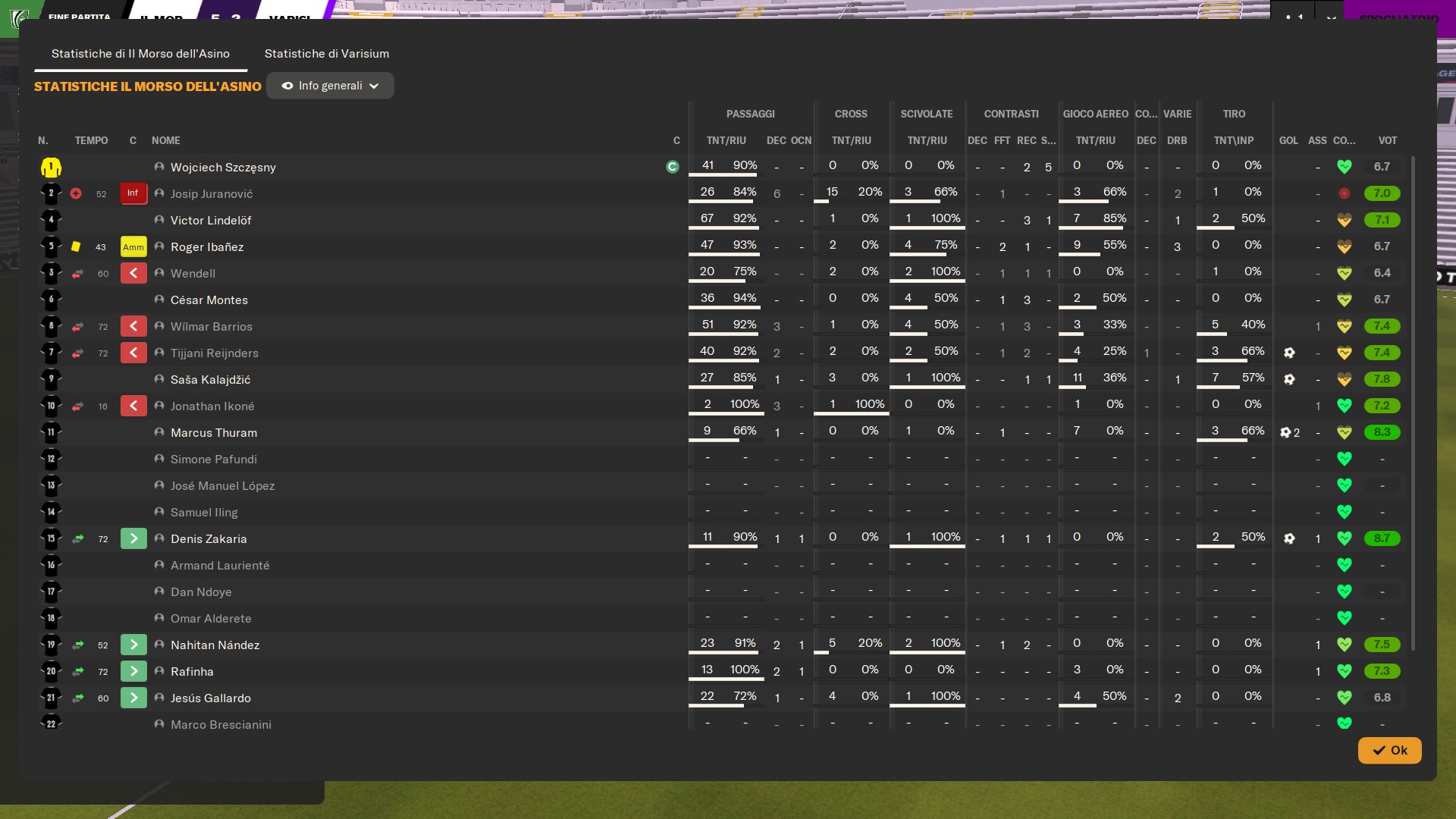Click Marcus Thuram's goal ball icon
The width and height of the screenshot is (1456, 819).
(x=1285, y=432)
